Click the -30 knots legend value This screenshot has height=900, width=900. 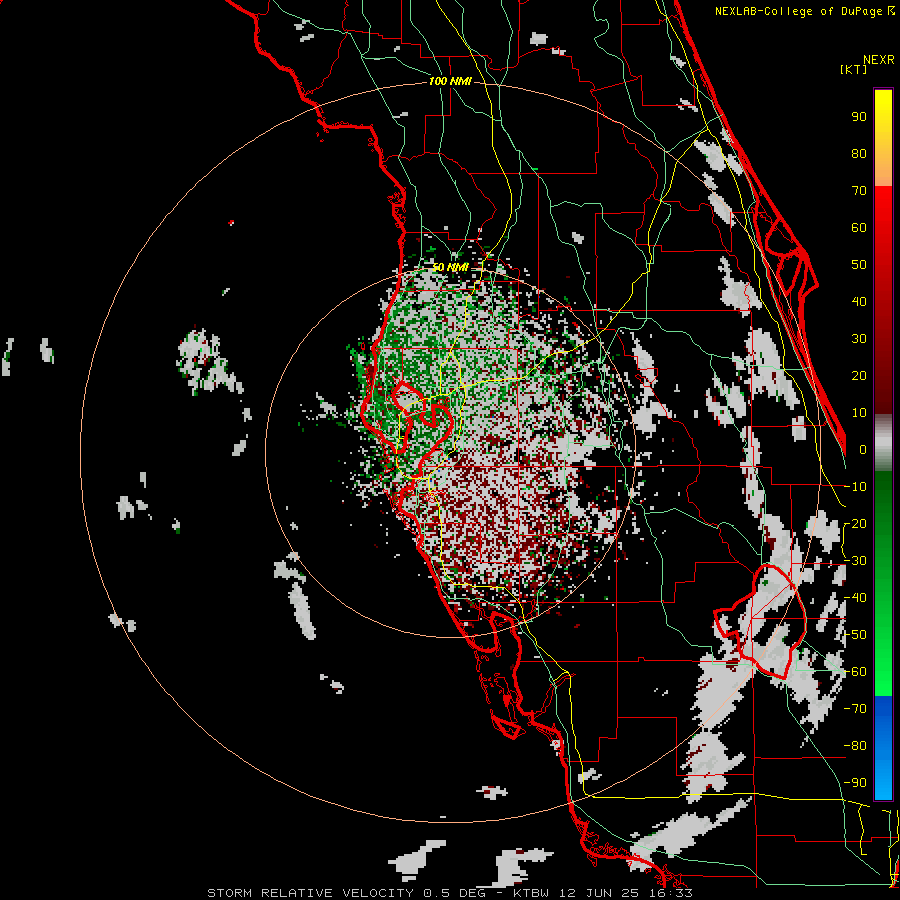pos(855,561)
